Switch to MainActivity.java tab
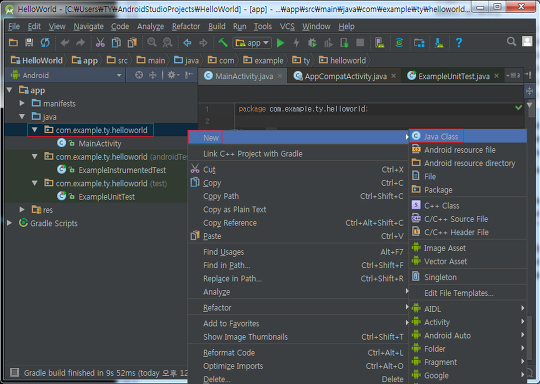 [x=244, y=76]
